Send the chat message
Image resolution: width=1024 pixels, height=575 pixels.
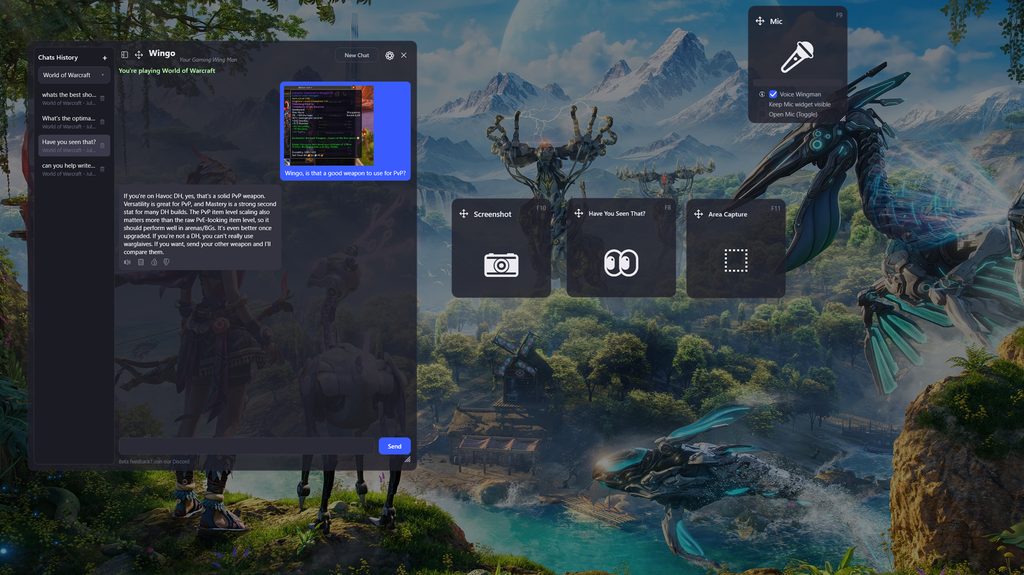[394, 446]
